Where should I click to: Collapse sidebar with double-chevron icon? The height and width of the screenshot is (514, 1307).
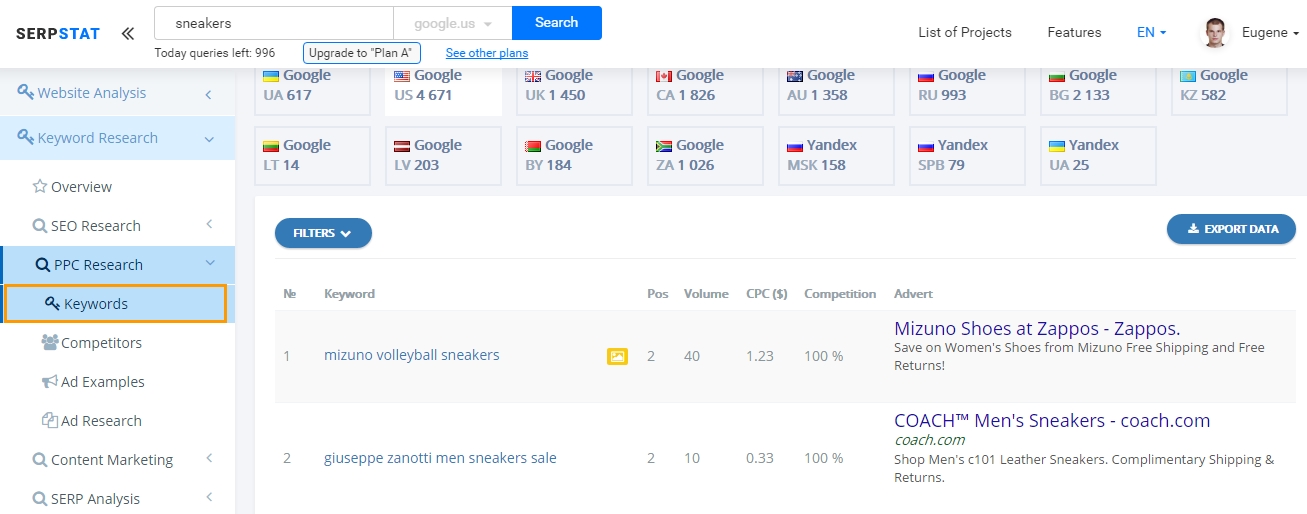(x=127, y=33)
